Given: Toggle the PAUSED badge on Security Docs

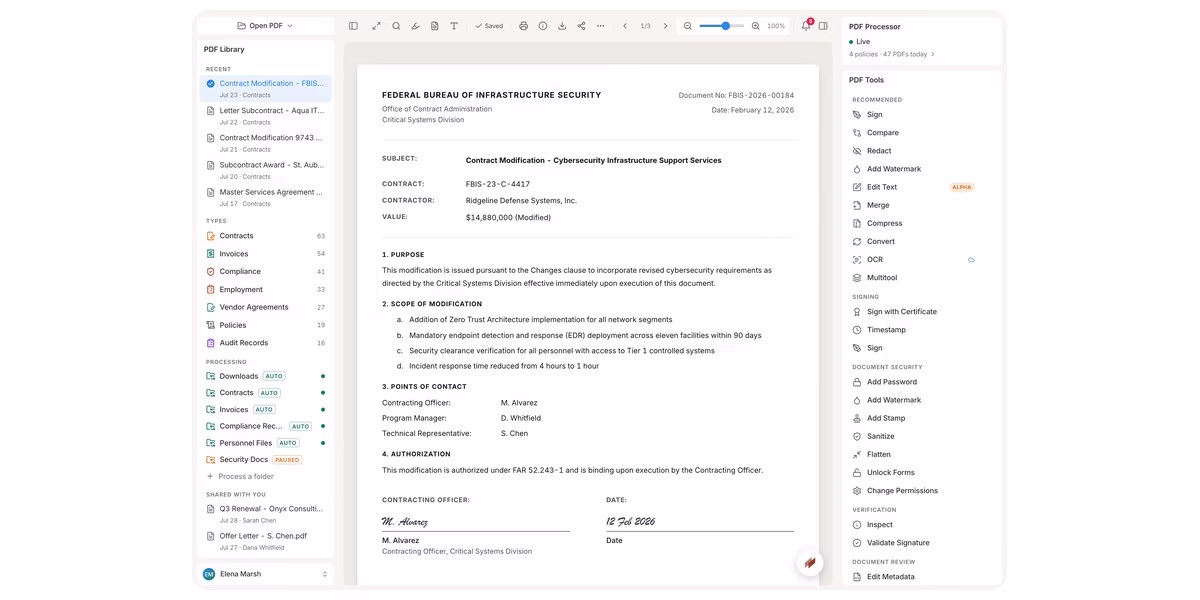Looking at the screenshot, I should tap(287, 460).
